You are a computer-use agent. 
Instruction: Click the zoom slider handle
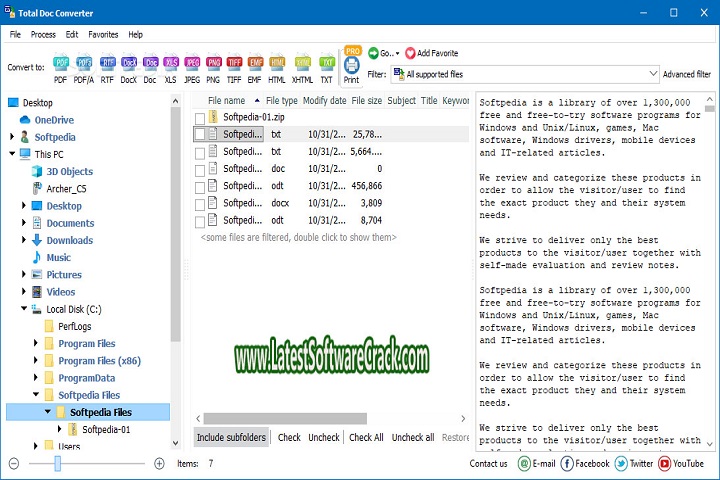57,463
